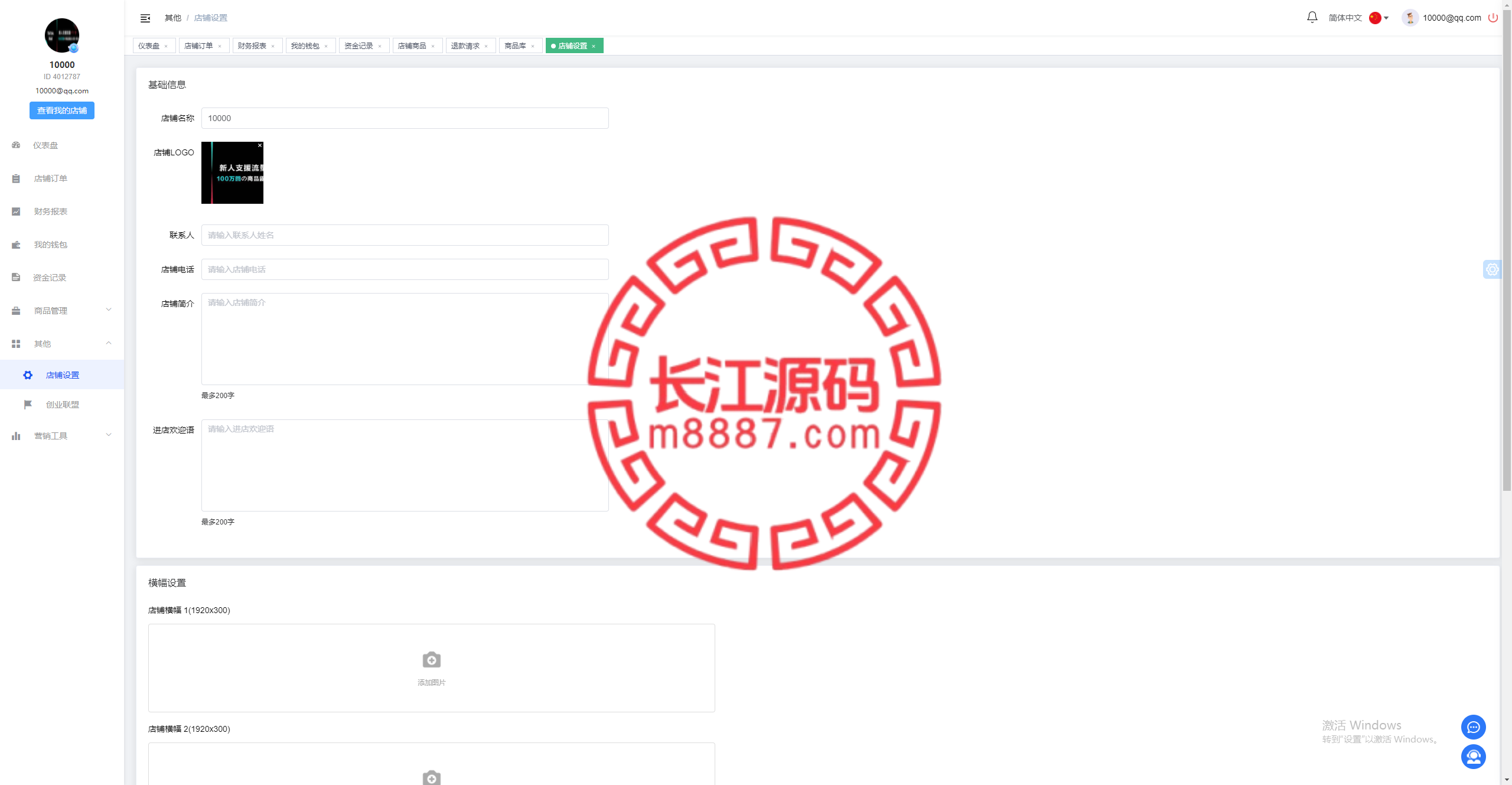The height and width of the screenshot is (785, 1512).
Task: Click the sidebar profile avatar
Action: point(62,35)
